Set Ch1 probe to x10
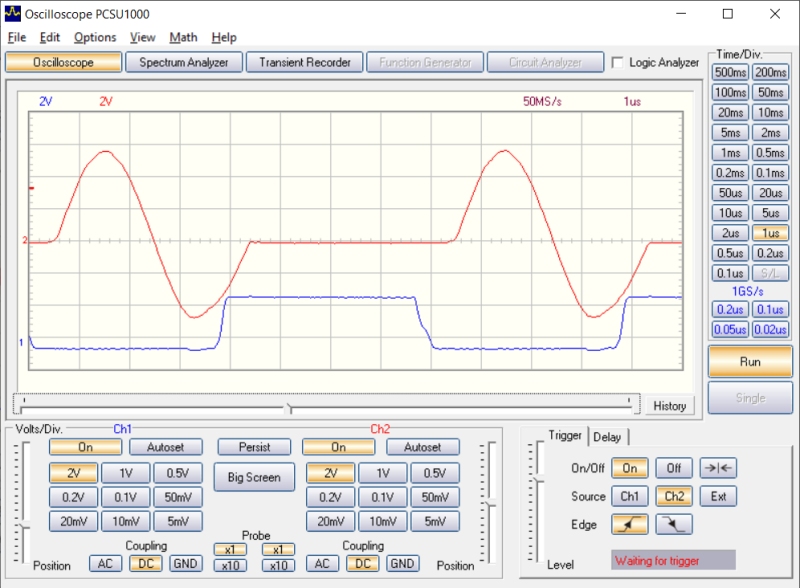The width and height of the screenshot is (800, 588). (230, 566)
